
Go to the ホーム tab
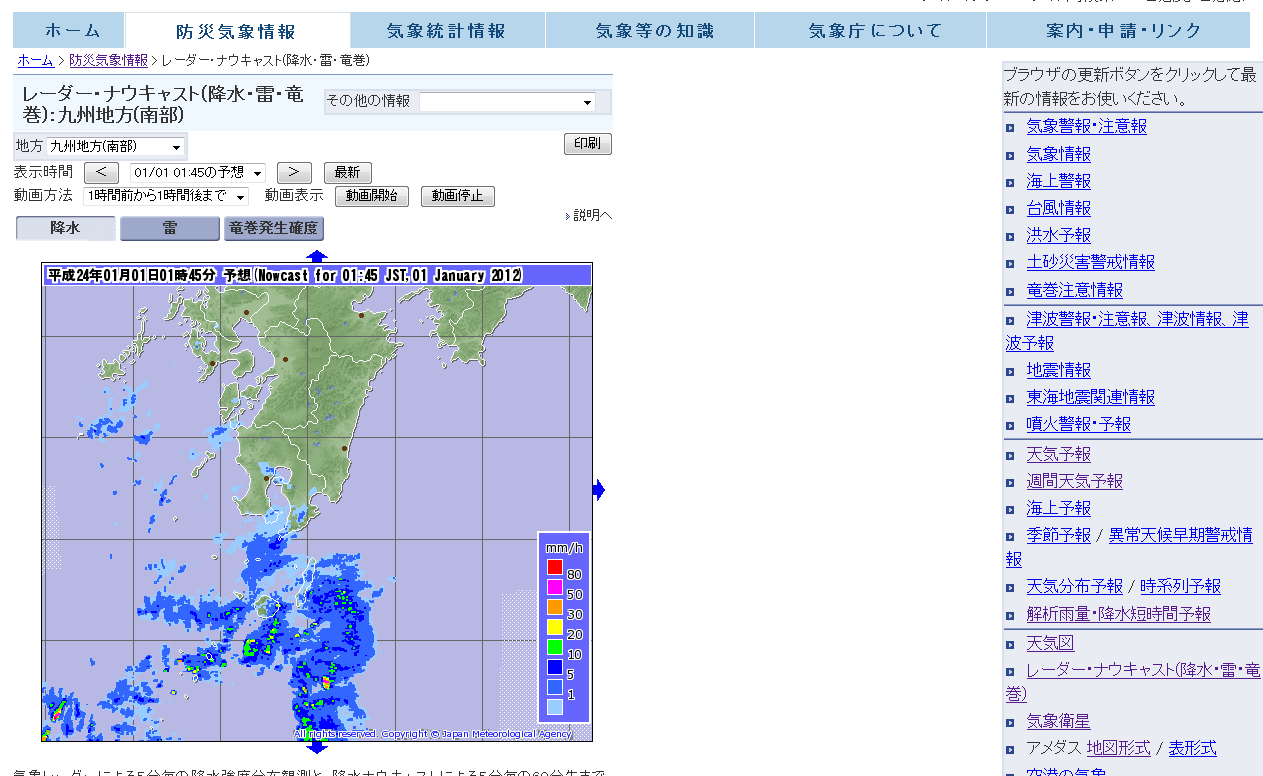(x=70, y=31)
